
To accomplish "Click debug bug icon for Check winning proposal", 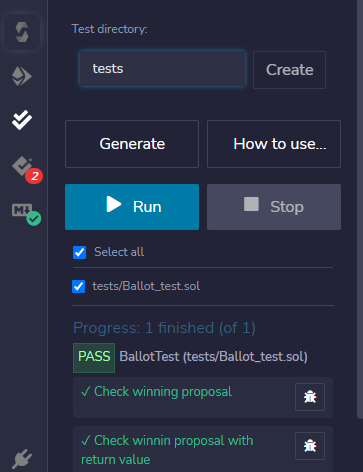I will [310, 397].
